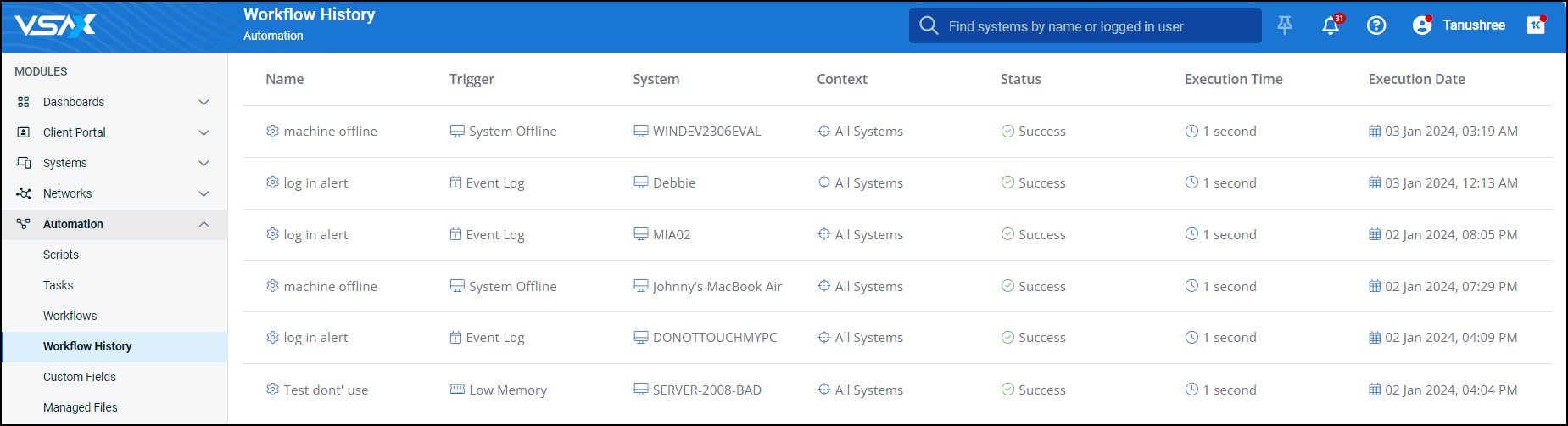The height and width of the screenshot is (426, 1568).
Task: Open the help question mark icon
Action: [1376, 25]
